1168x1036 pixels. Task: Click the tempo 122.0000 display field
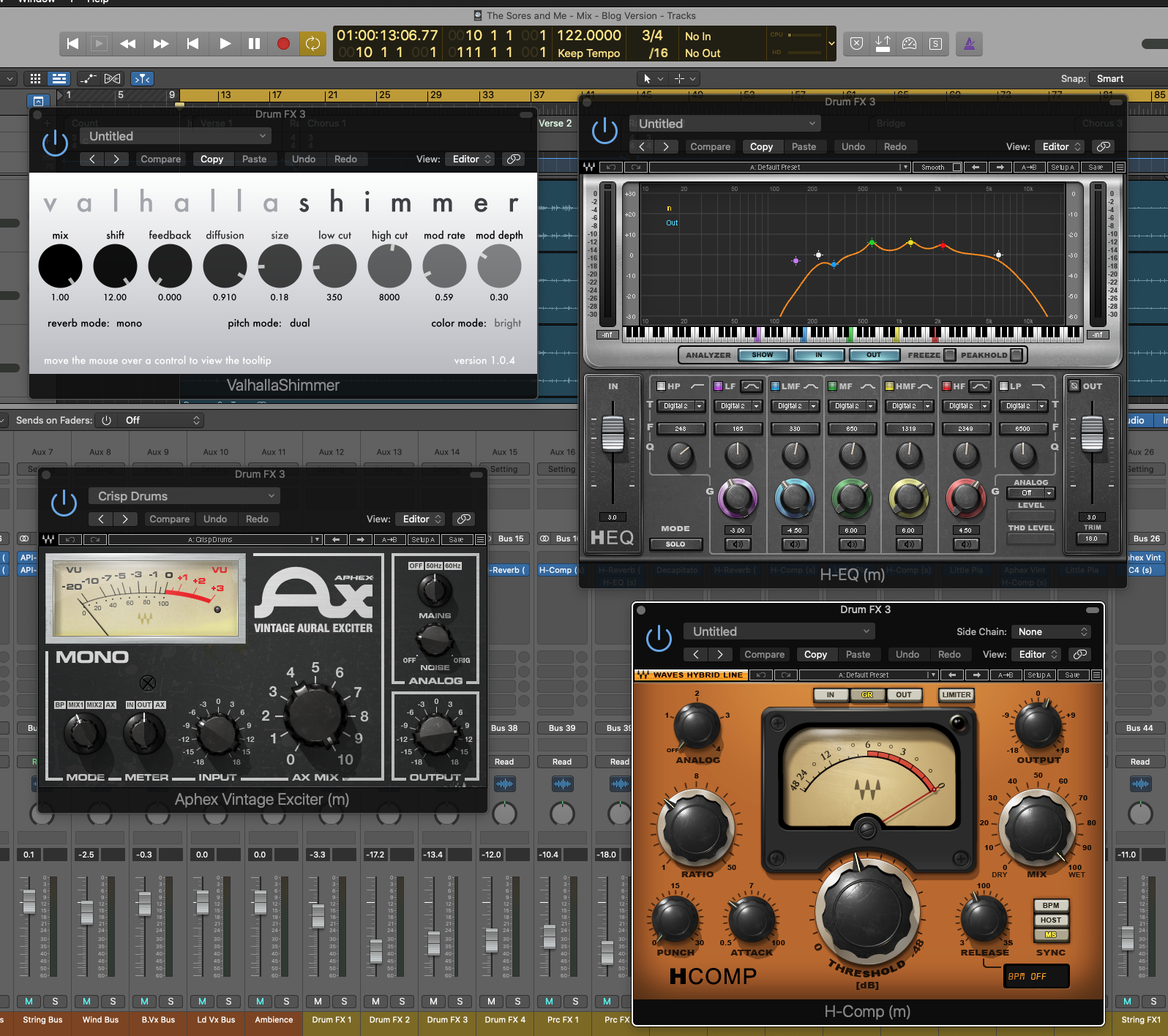pyautogui.click(x=588, y=35)
